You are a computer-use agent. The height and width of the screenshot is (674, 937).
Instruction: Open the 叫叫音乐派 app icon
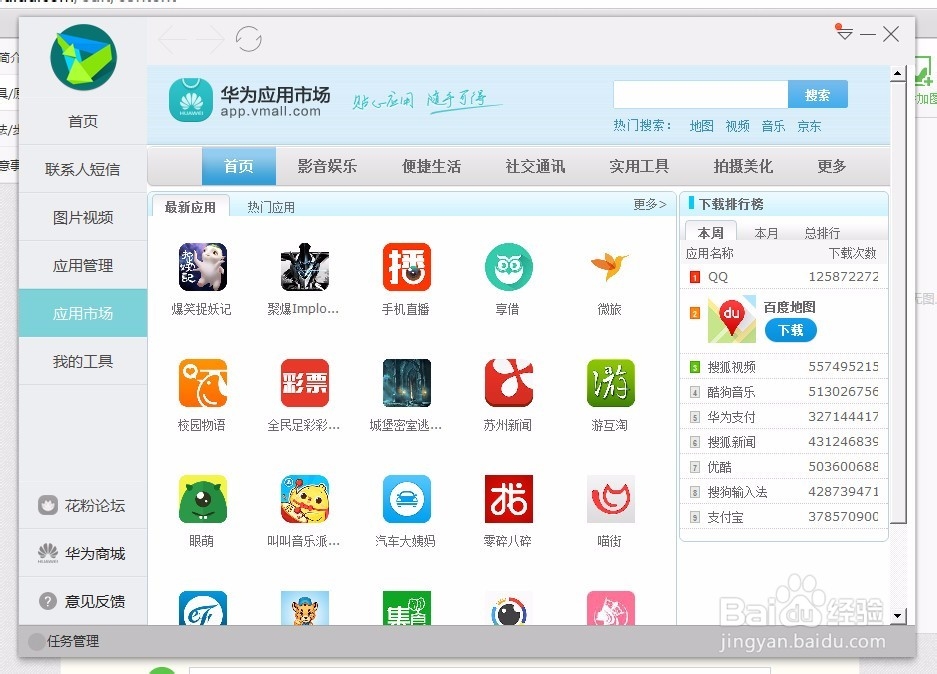(x=305, y=498)
